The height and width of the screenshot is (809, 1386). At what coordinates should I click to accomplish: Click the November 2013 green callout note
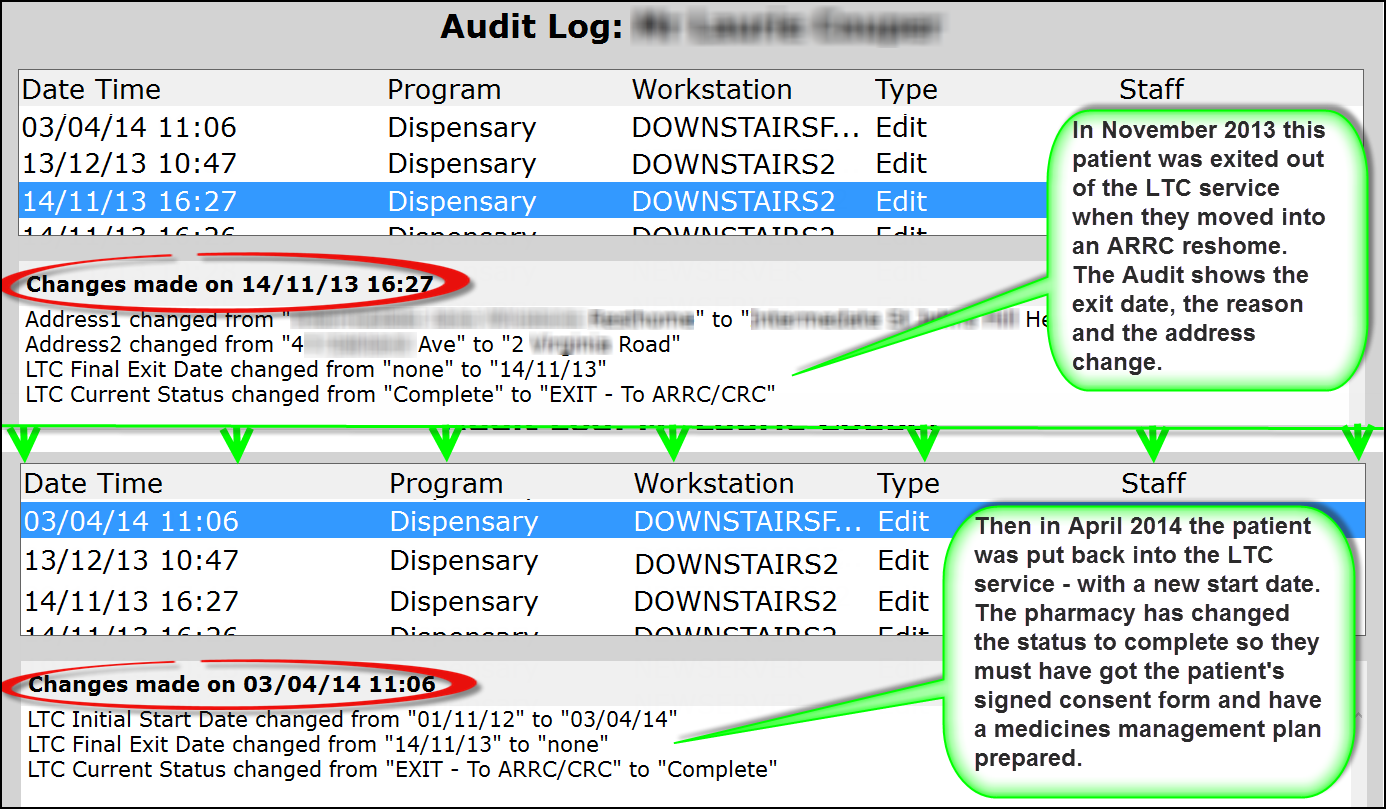pyautogui.click(x=1198, y=246)
